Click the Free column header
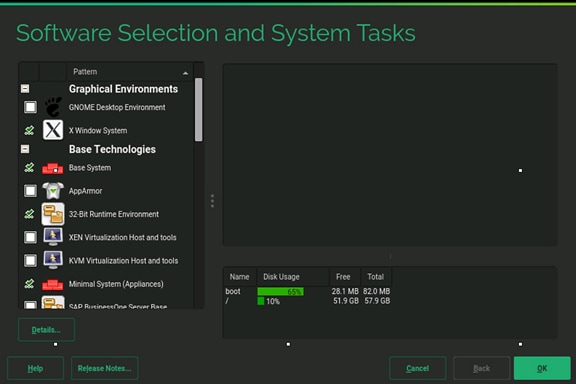The width and height of the screenshot is (576, 384). [x=344, y=277]
